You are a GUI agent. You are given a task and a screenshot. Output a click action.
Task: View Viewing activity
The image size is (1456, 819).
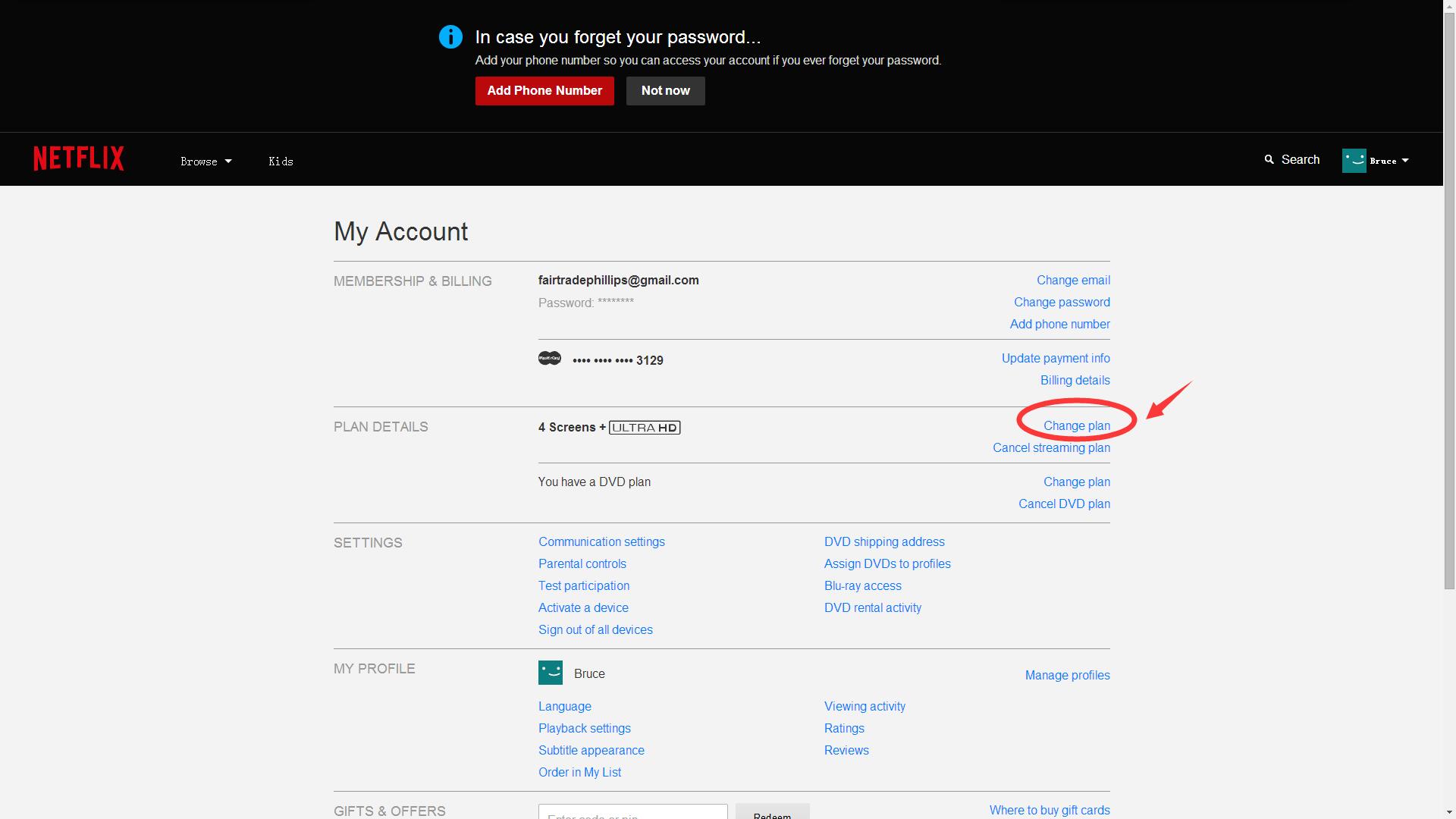(x=864, y=706)
